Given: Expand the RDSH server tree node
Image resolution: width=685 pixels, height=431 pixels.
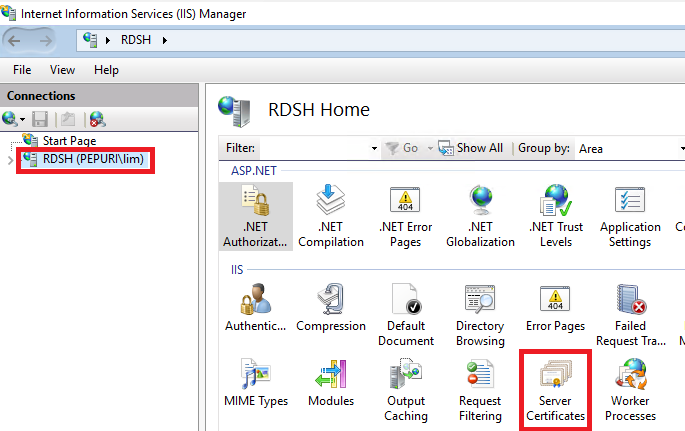Looking at the screenshot, I should [10, 160].
